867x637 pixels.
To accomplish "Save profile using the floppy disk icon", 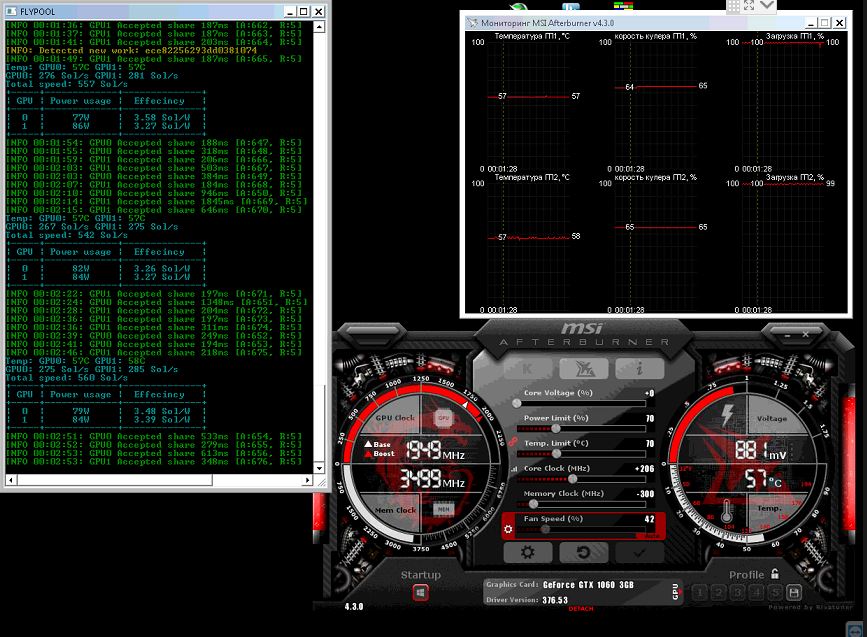I will [x=794, y=592].
